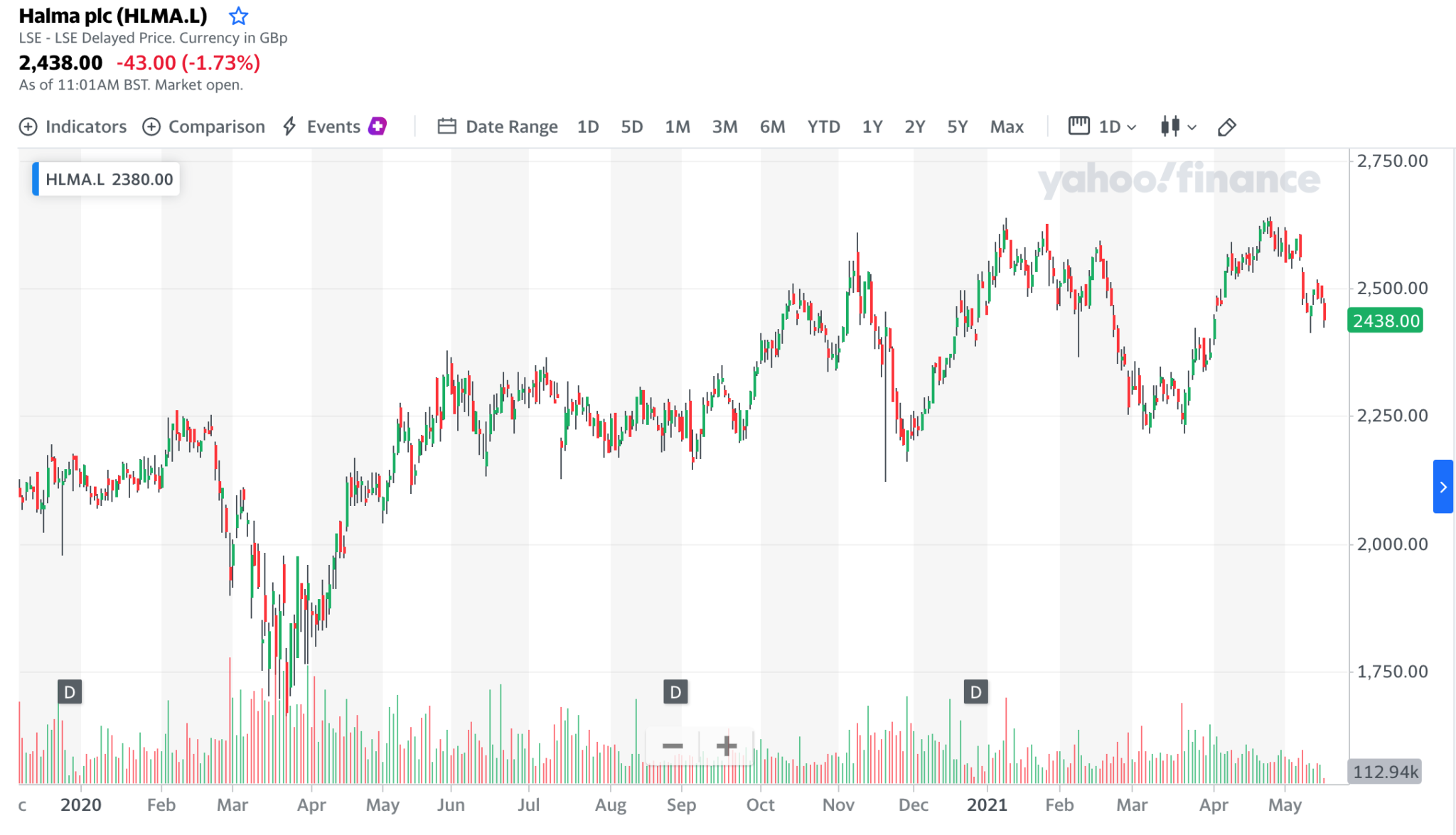Click the Events lightning bolt icon

click(x=289, y=126)
